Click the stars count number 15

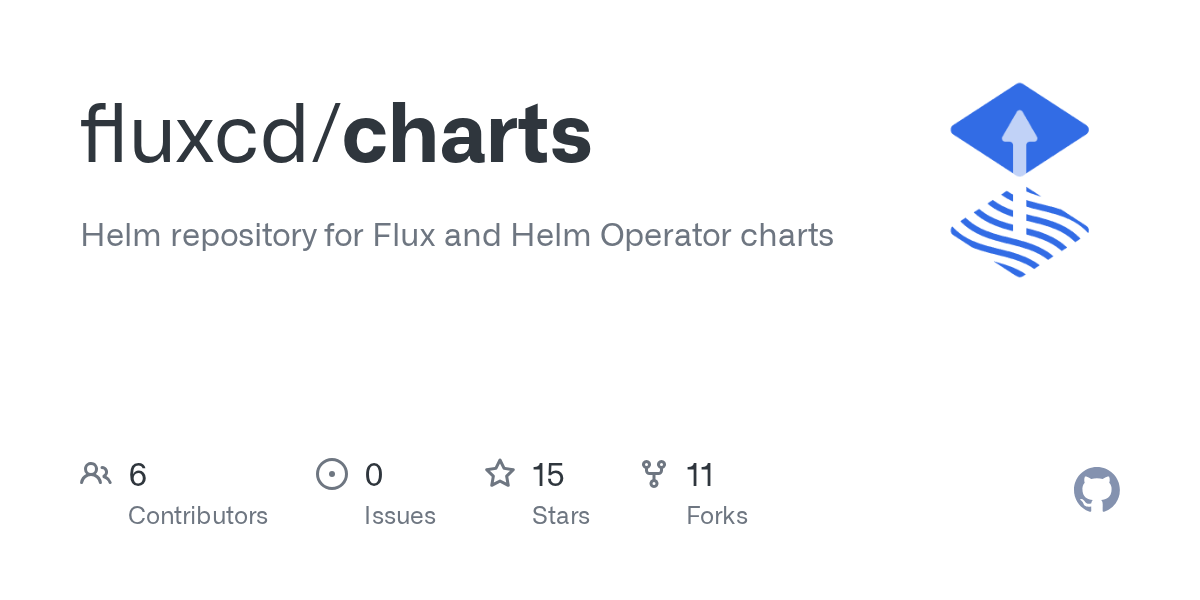pyautogui.click(x=548, y=475)
